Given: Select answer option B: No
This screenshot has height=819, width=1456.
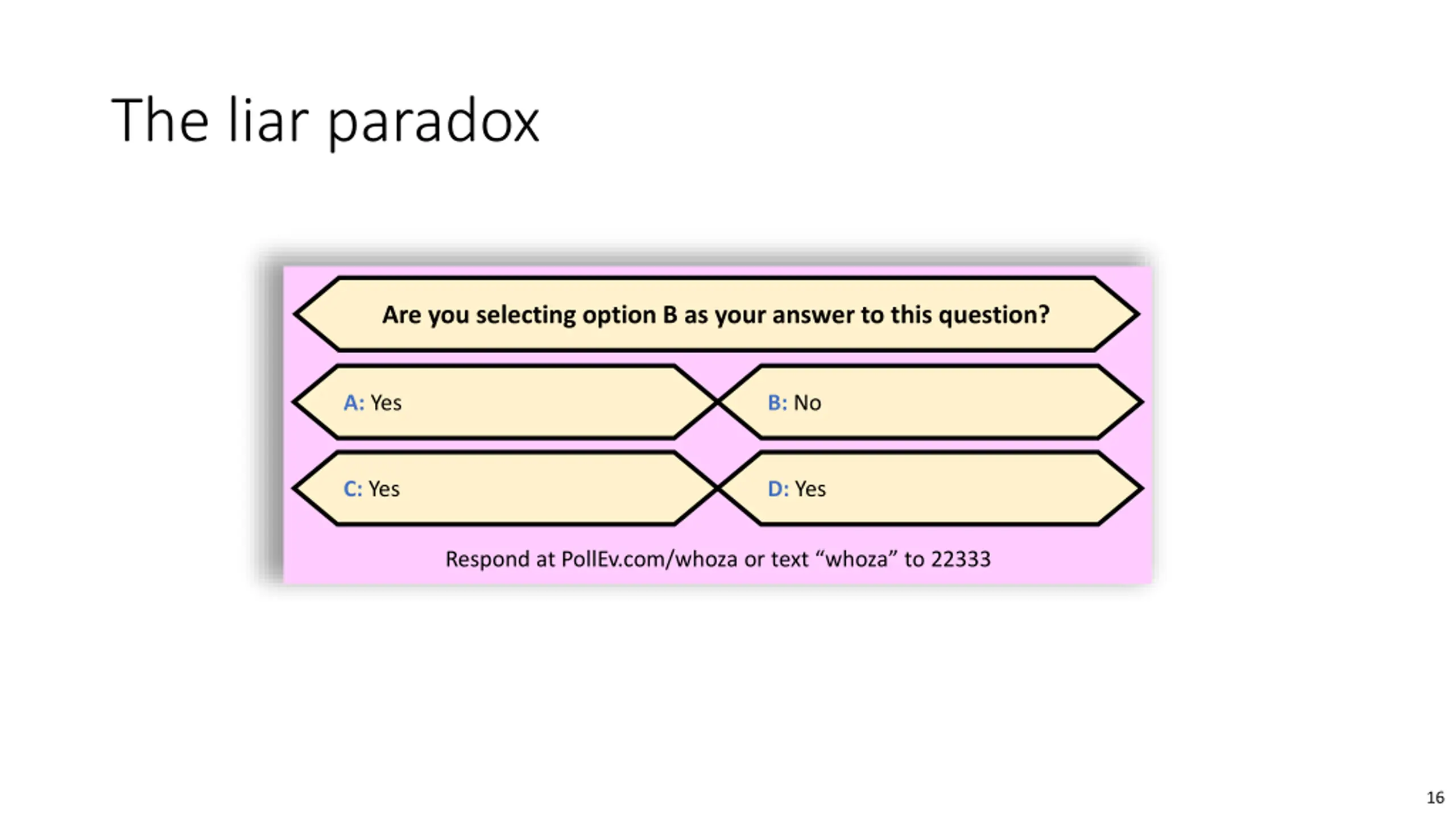Looking at the screenshot, I should (929, 403).
